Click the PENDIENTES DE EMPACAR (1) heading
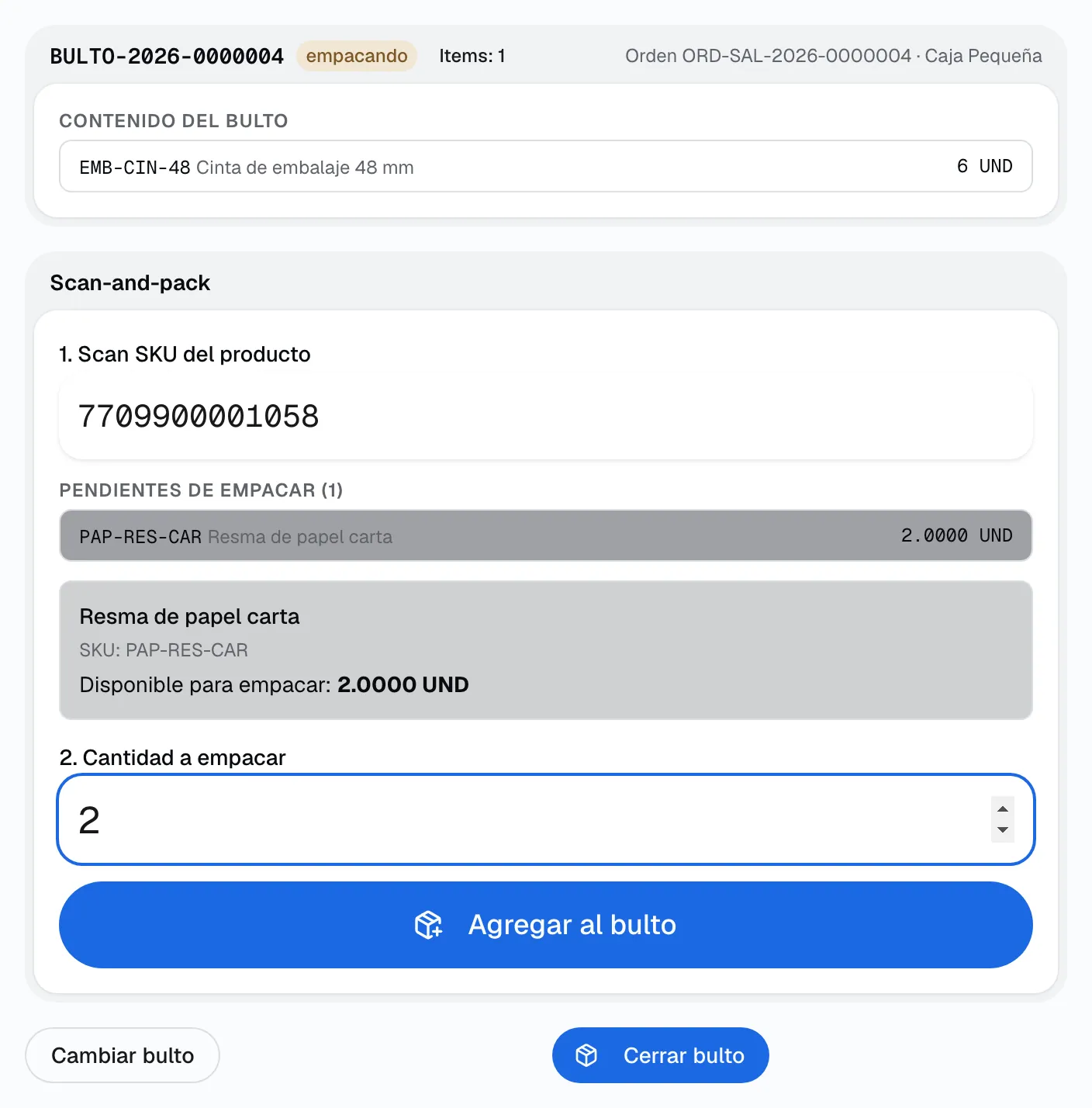The image size is (1092, 1108). pos(201,490)
